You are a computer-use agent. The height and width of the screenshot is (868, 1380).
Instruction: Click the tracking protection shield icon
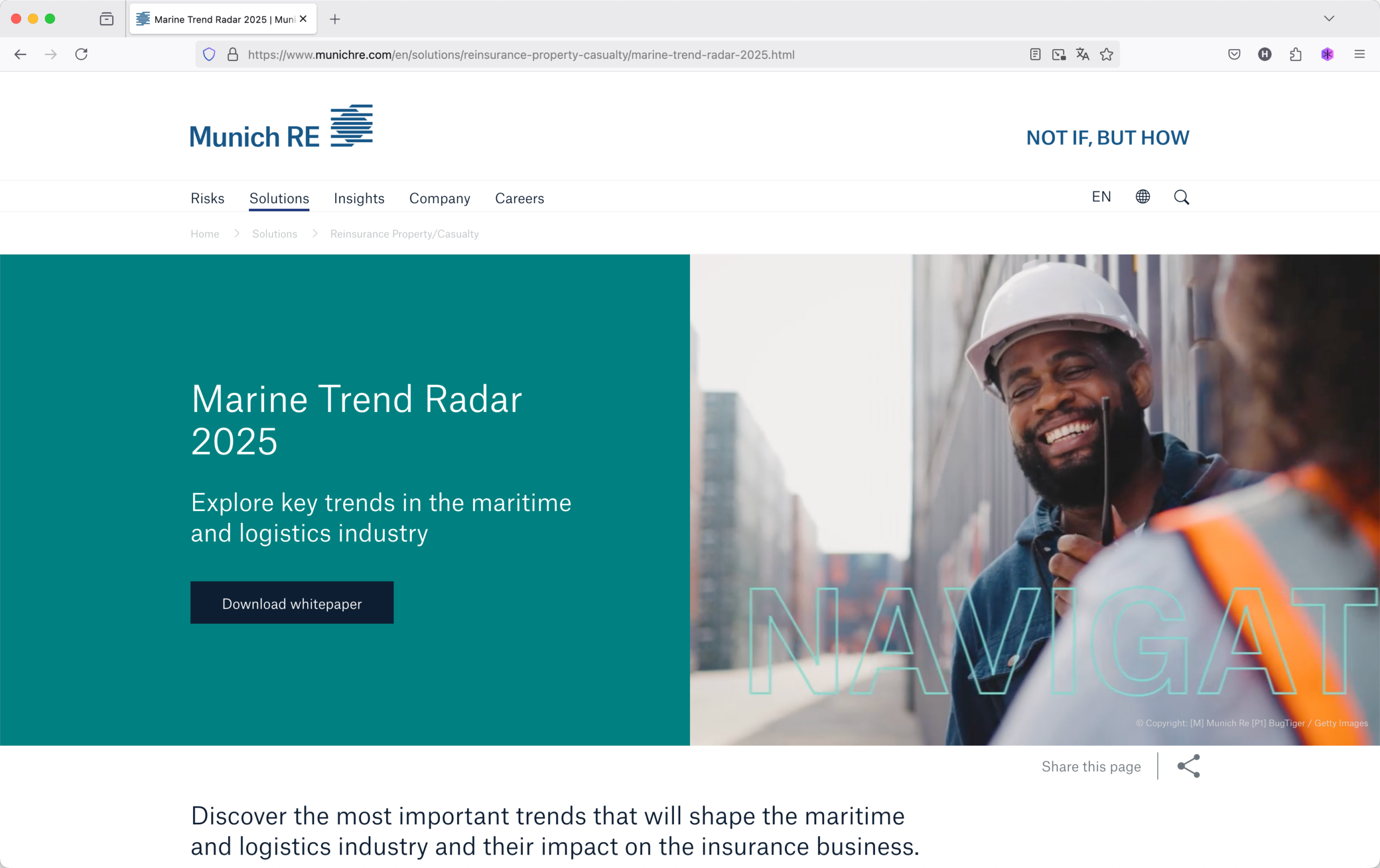coord(209,54)
